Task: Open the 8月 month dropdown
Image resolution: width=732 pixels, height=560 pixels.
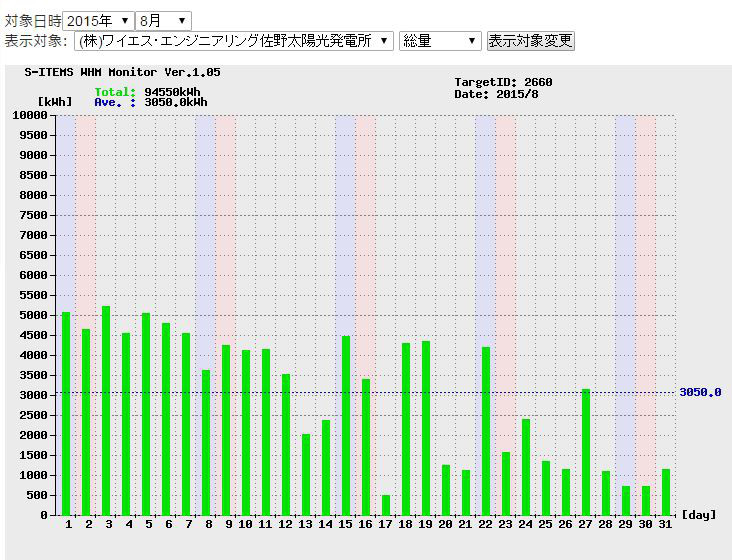Action: (163, 21)
